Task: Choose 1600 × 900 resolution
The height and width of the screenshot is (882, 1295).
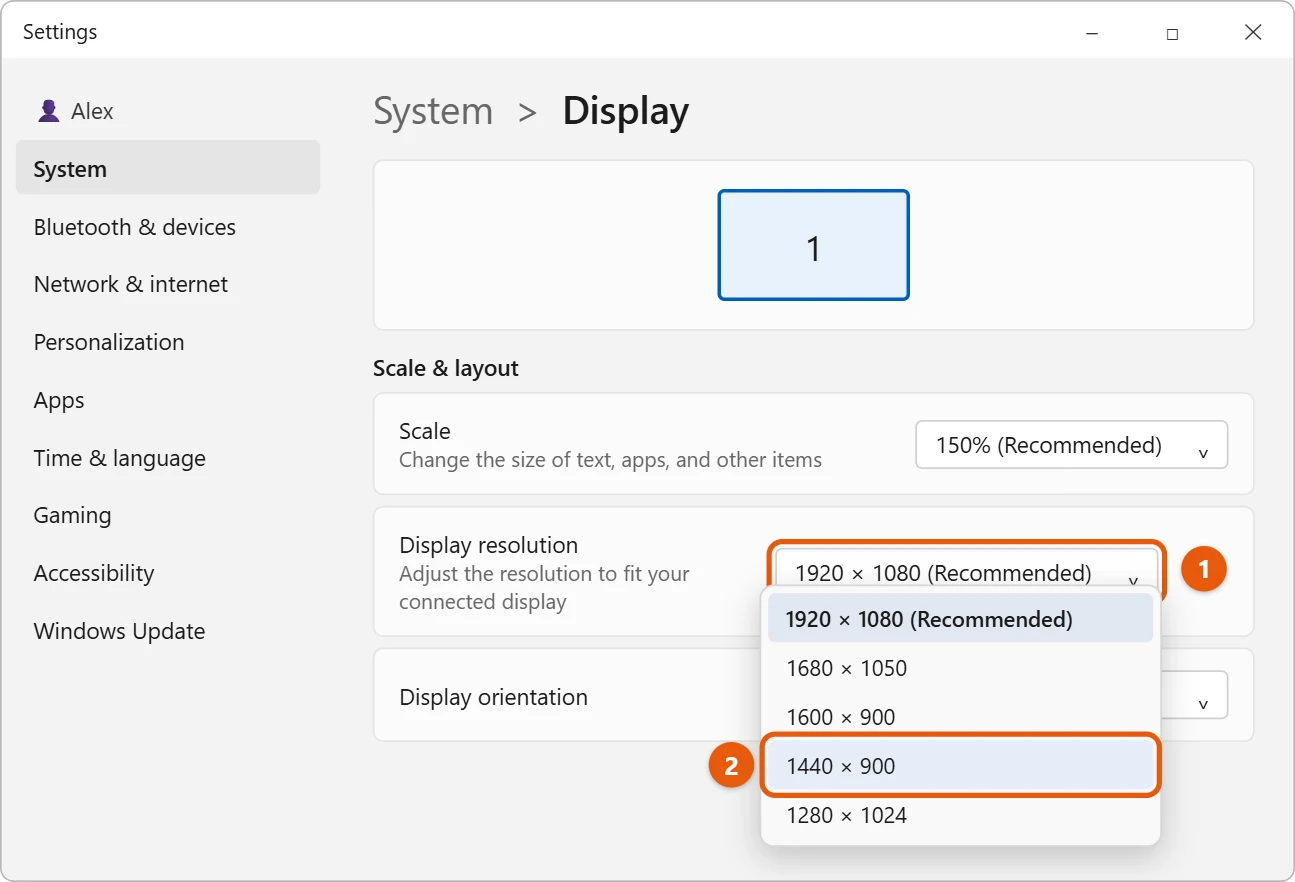Action: (x=960, y=717)
